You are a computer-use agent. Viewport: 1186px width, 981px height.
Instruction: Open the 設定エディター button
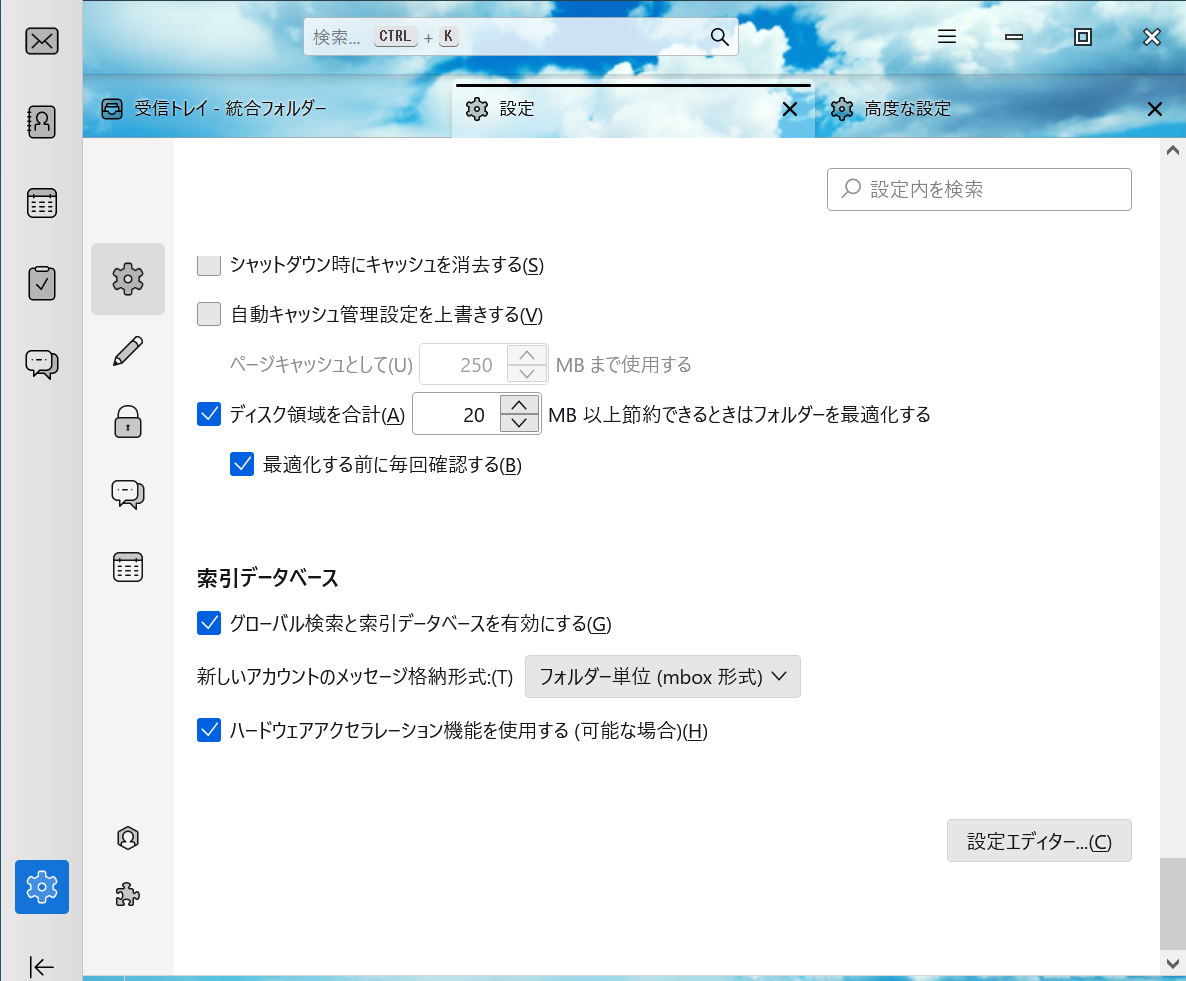tap(1039, 840)
